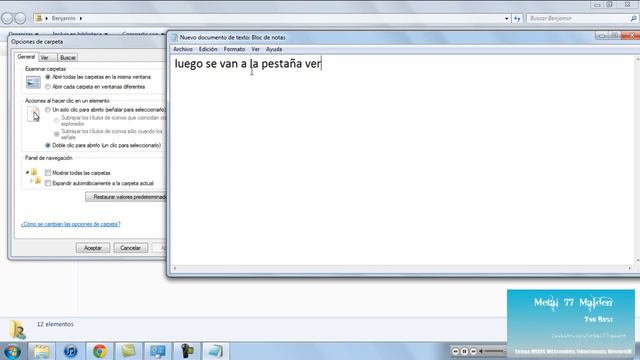640x360 pixels.
Task: Switch to the Ver tab in Opciones de carpeta
Action: click(x=44, y=58)
